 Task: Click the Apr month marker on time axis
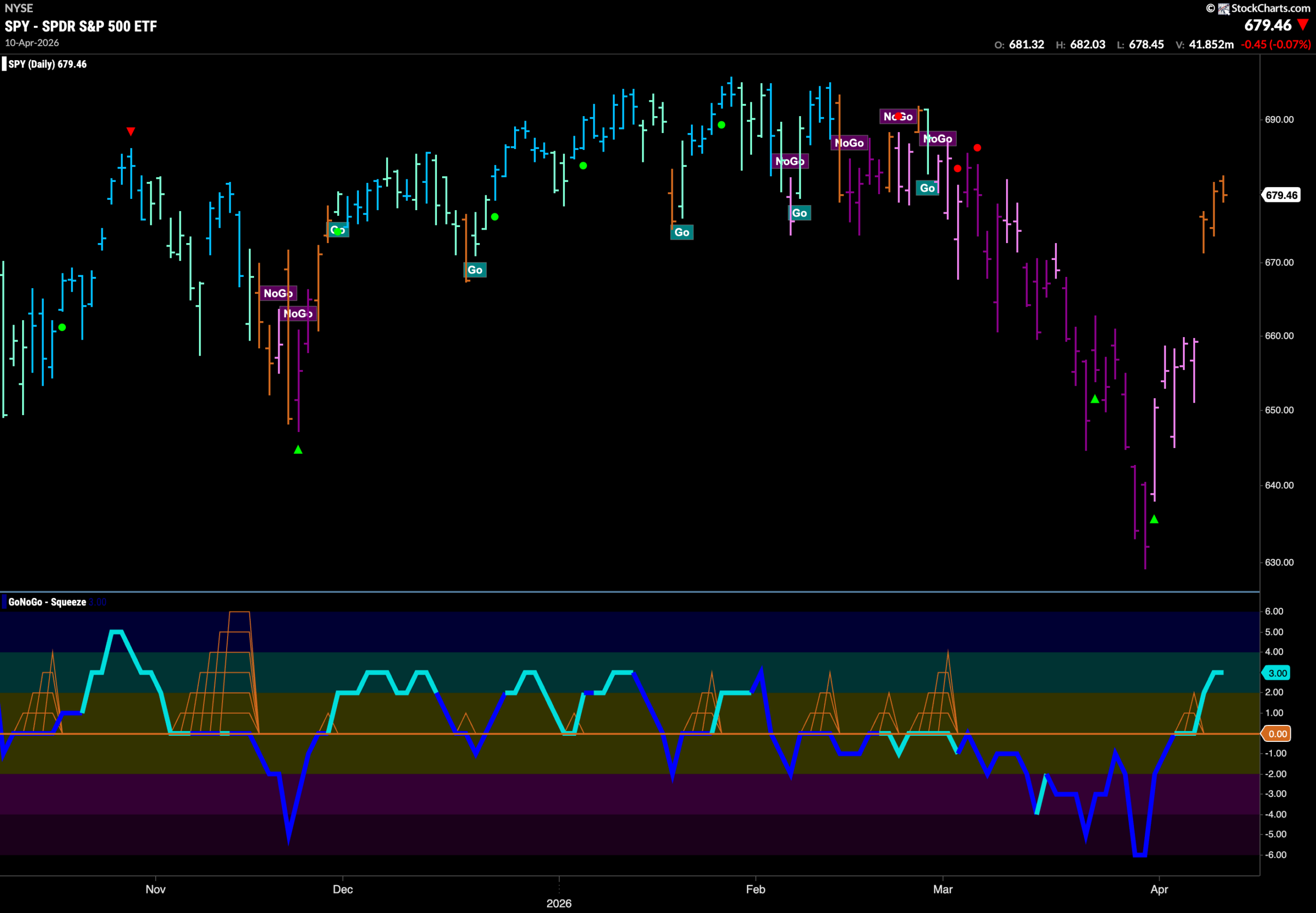coord(1159,889)
